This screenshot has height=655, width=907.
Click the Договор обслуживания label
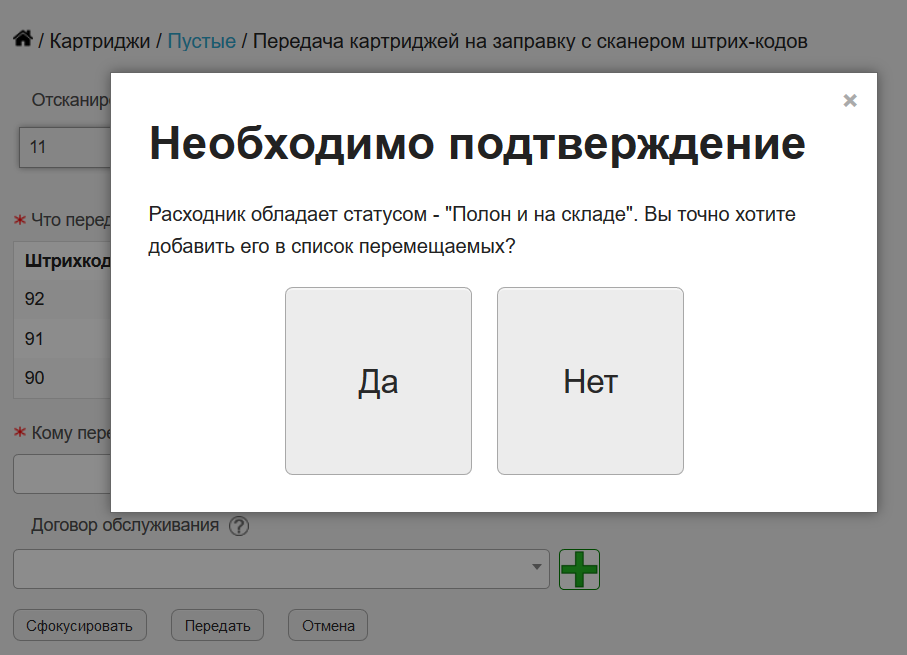pyautogui.click(x=125, y=525)
